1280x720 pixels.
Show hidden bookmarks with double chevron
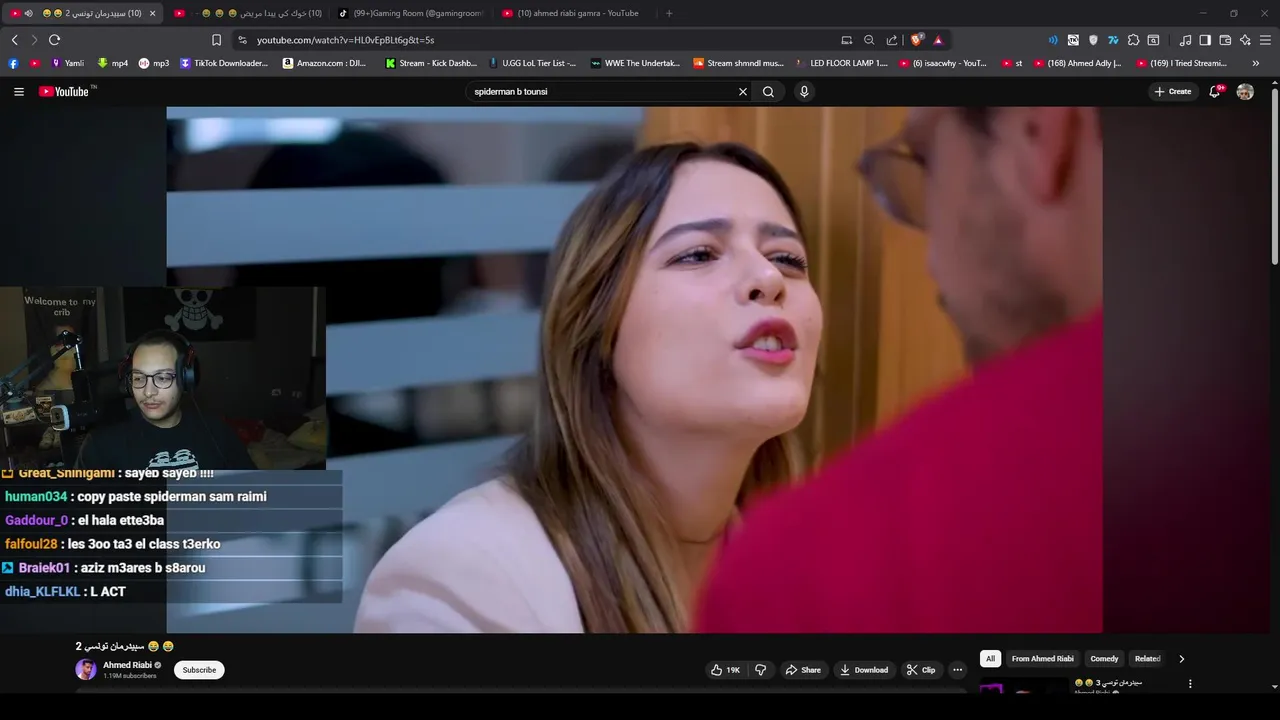coord(1255,63)
